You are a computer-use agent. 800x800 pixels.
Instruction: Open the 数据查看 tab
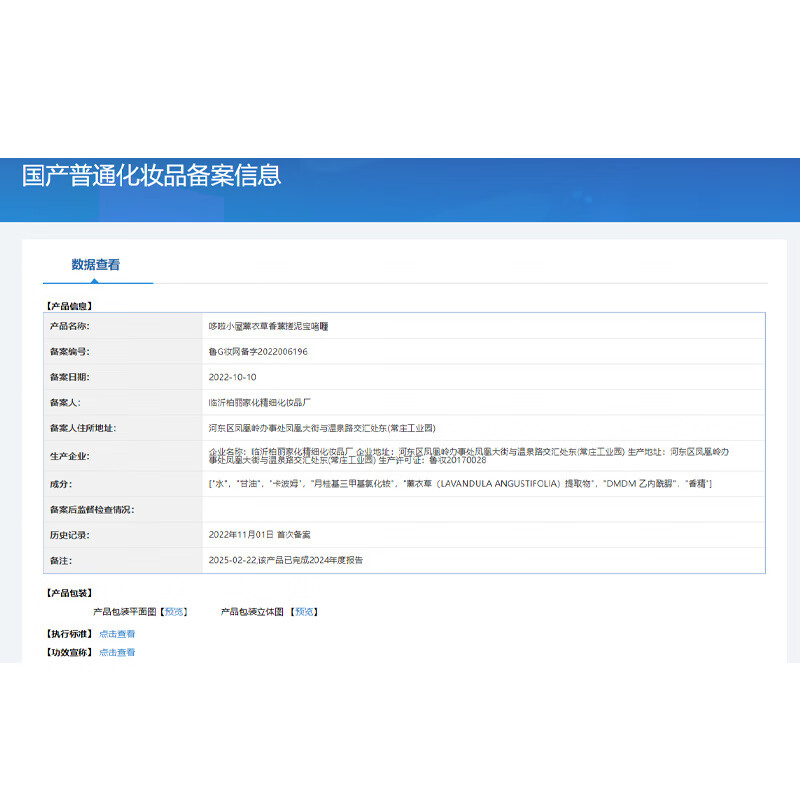point(96,265)
